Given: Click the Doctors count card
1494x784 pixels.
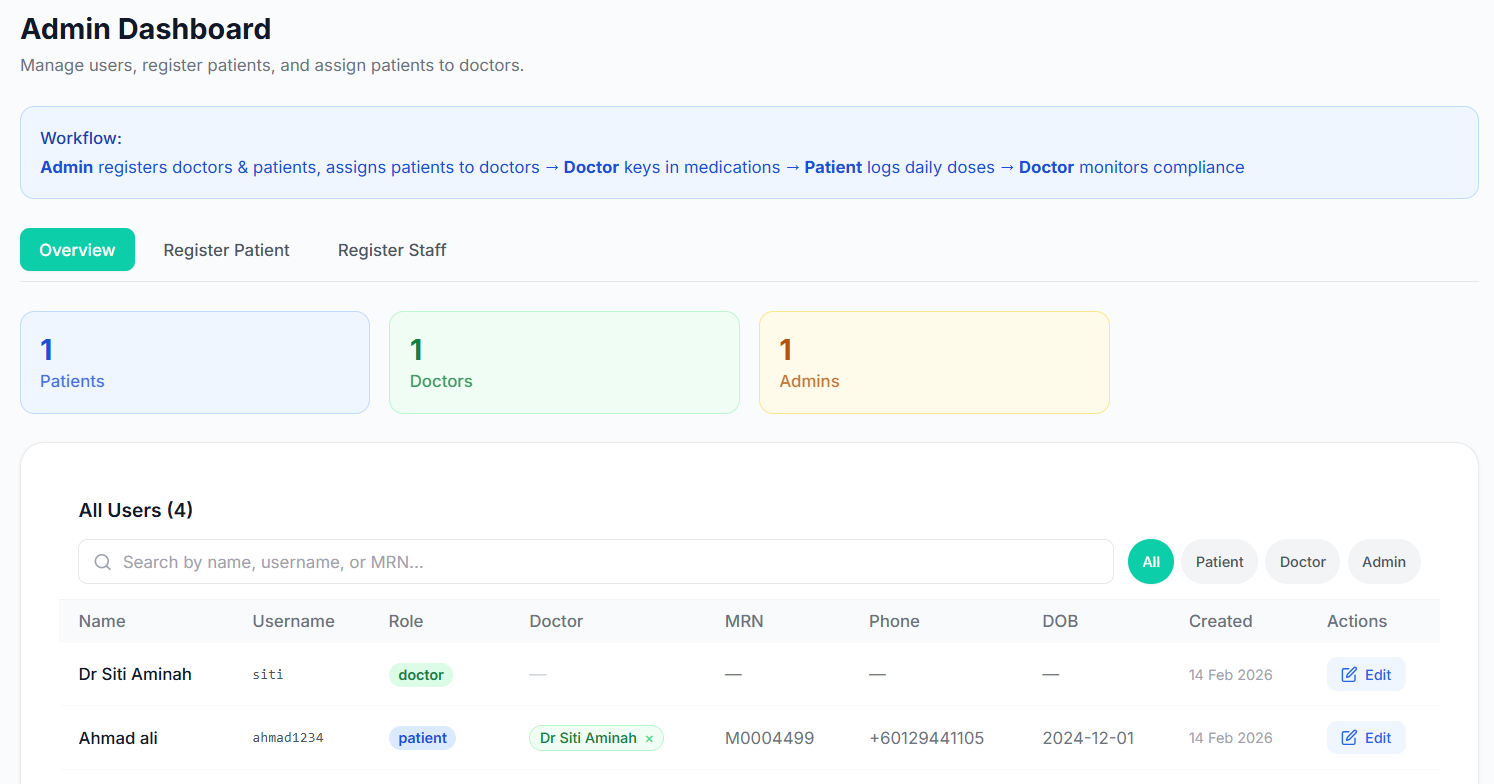Looking at the screenshot, I should (x=564, y=362).
